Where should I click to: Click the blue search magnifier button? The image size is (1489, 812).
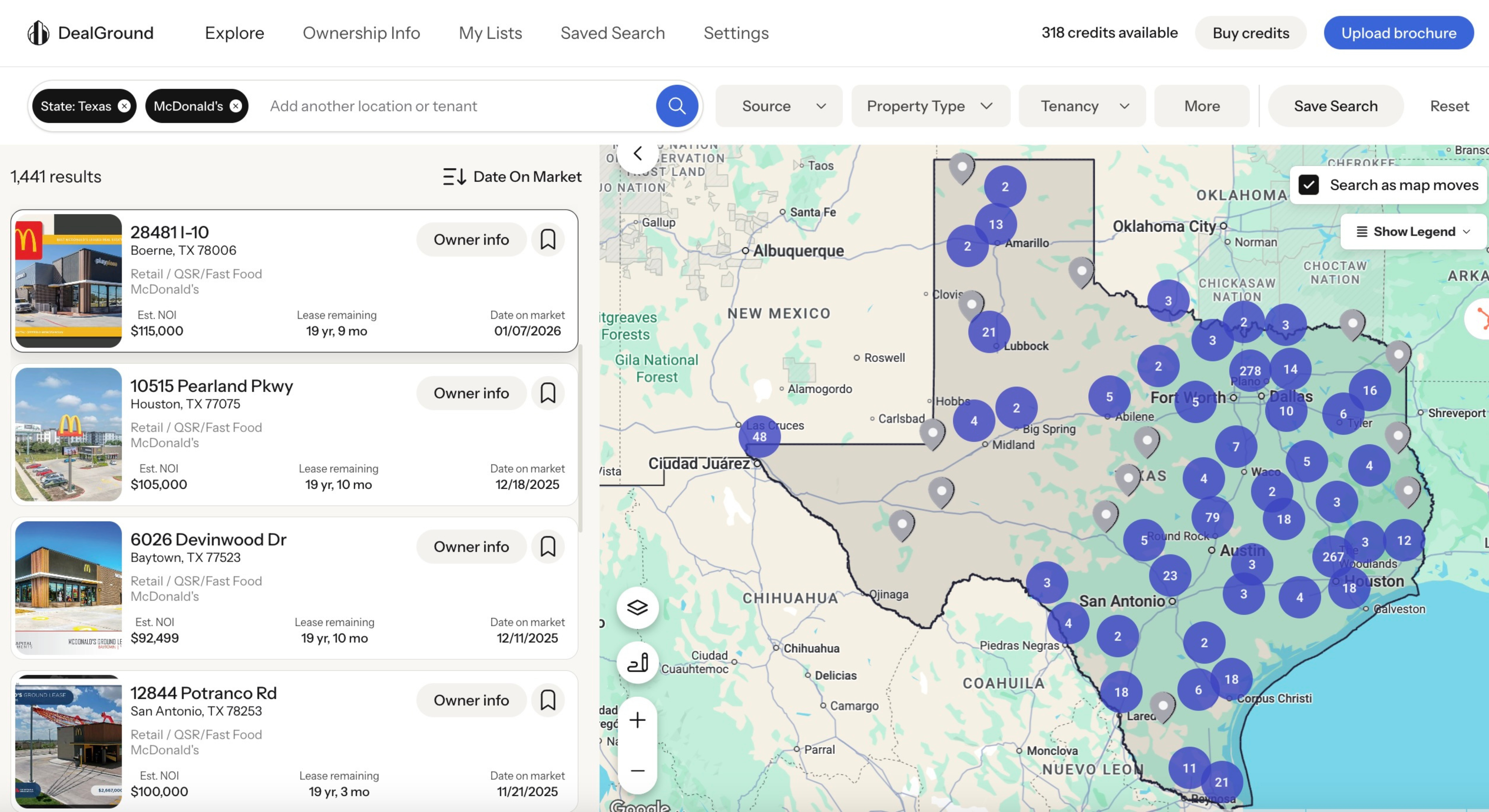[x=676, y=106]
